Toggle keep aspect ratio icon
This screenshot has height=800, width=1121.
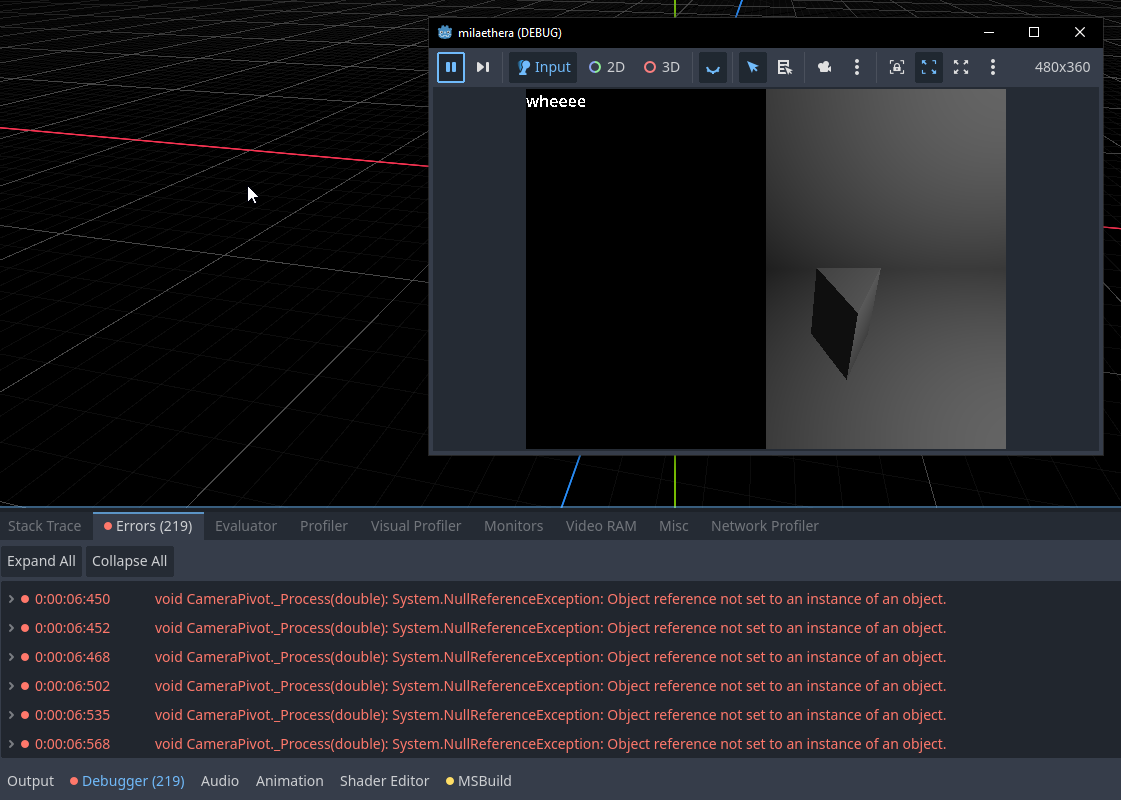pos(929,67)
